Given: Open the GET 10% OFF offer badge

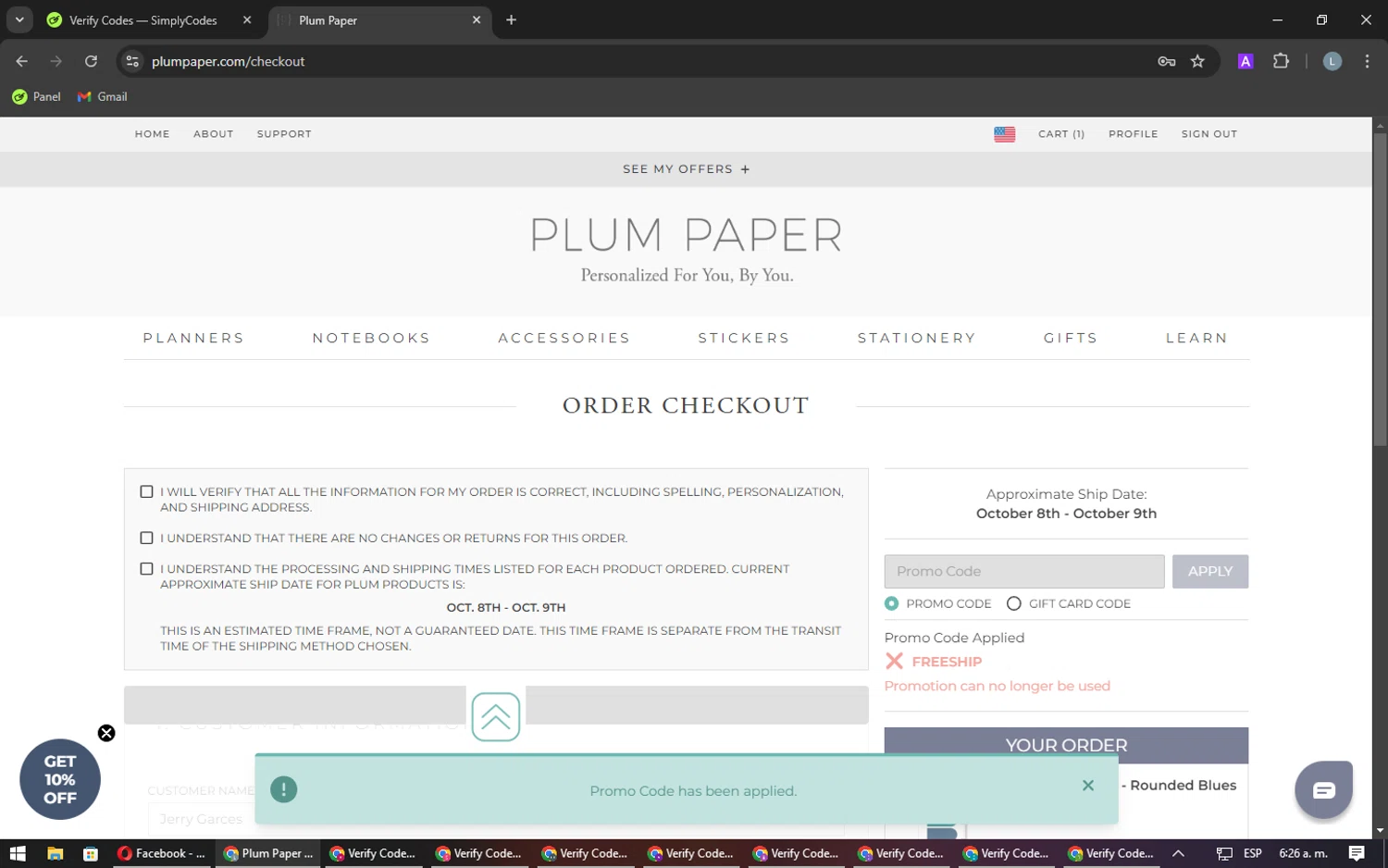Looking at the screenshot, I should pos(60,779).
